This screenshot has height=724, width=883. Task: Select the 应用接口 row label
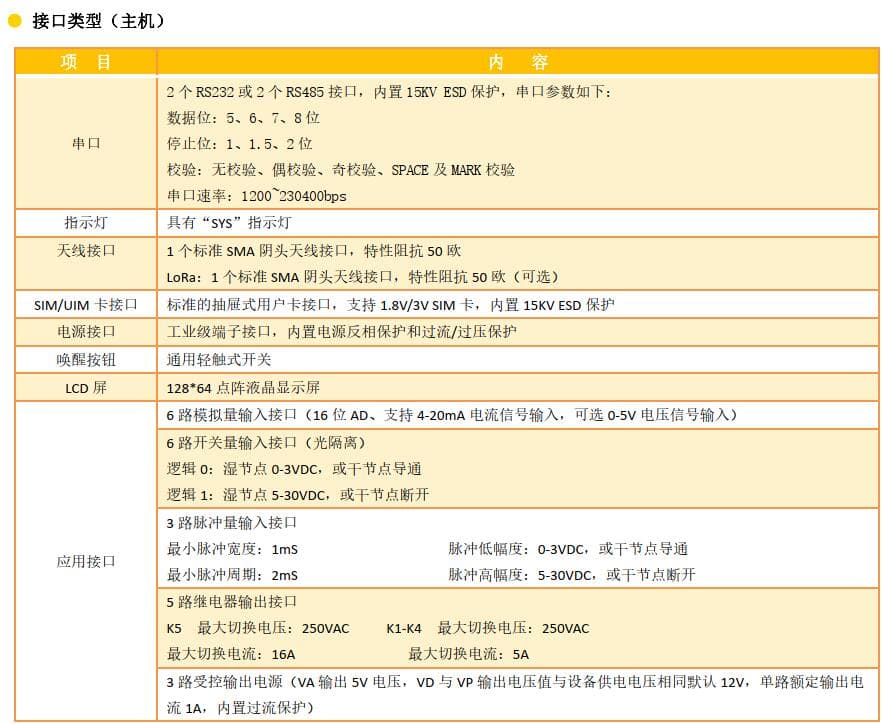pos(86,561)
